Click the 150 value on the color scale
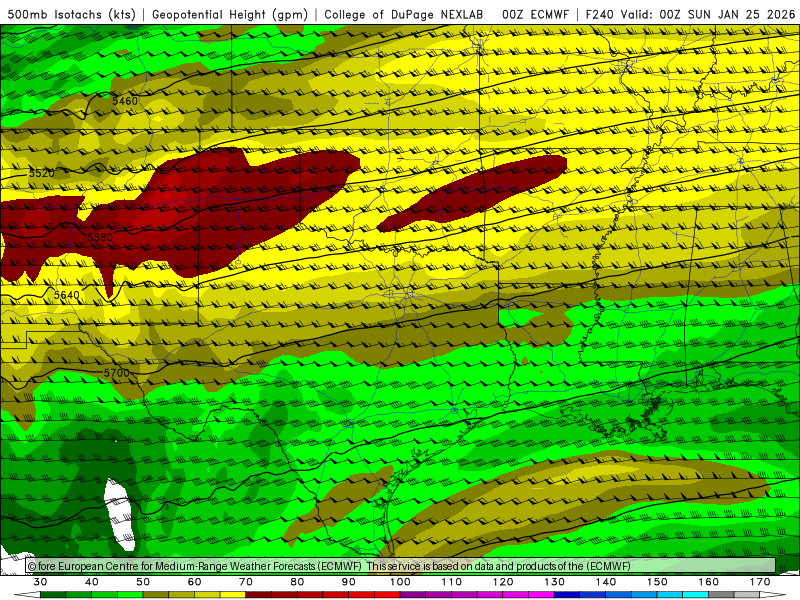Viewport: 800px width, 600px height. (657, 582)
